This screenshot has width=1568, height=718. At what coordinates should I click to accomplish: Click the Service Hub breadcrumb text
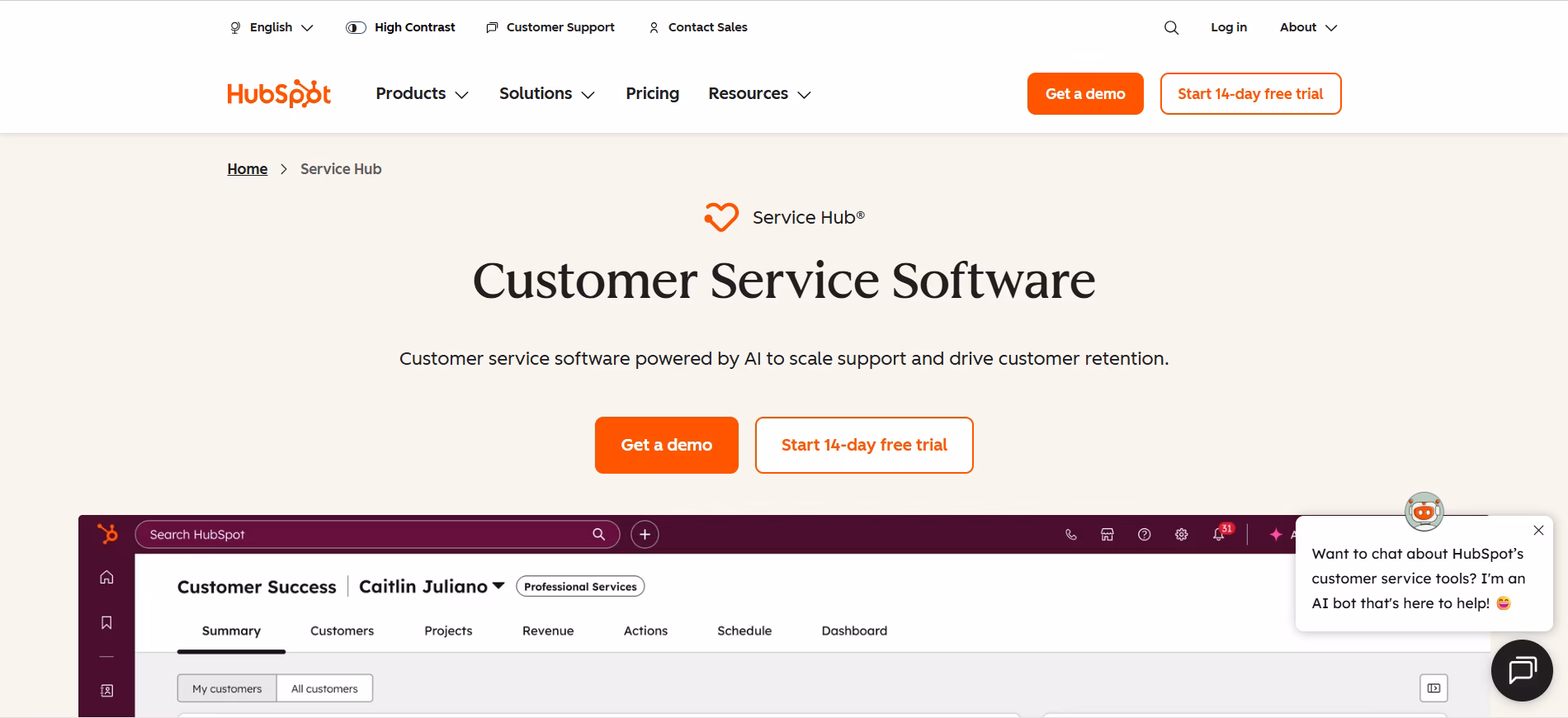click(341, 169)
